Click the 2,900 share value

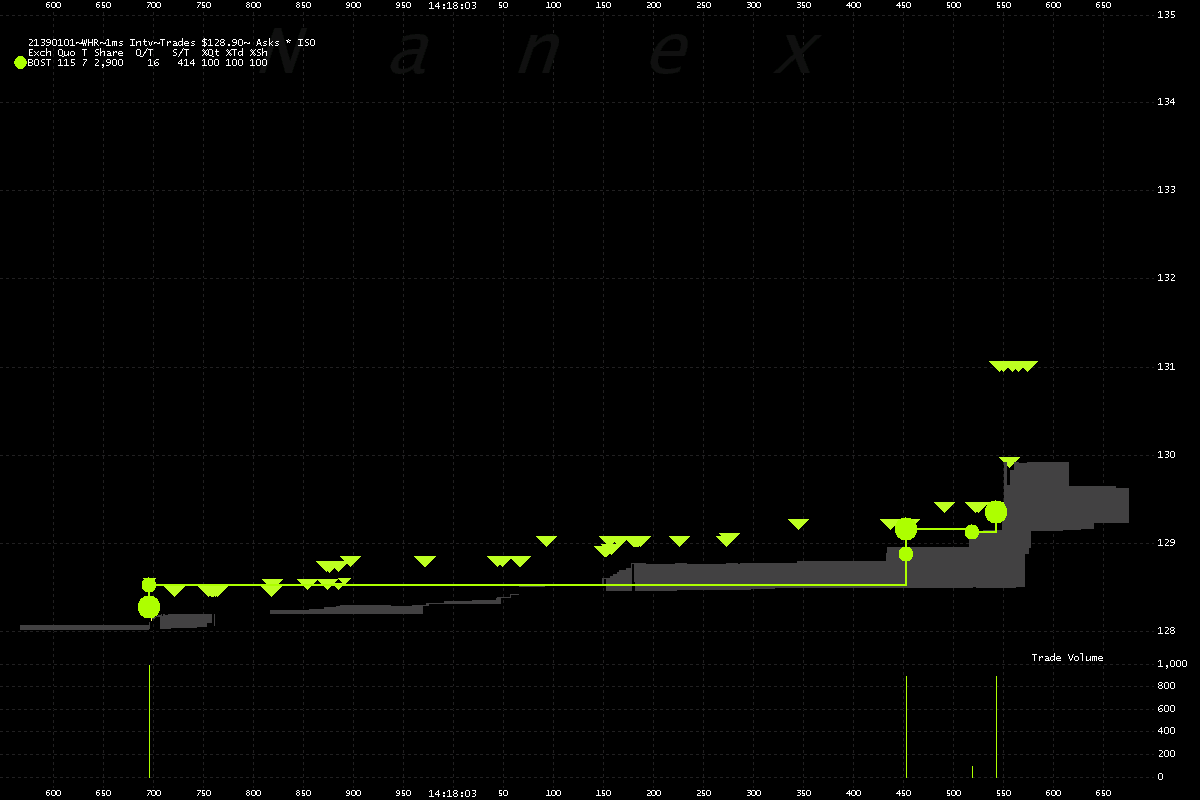109,62
